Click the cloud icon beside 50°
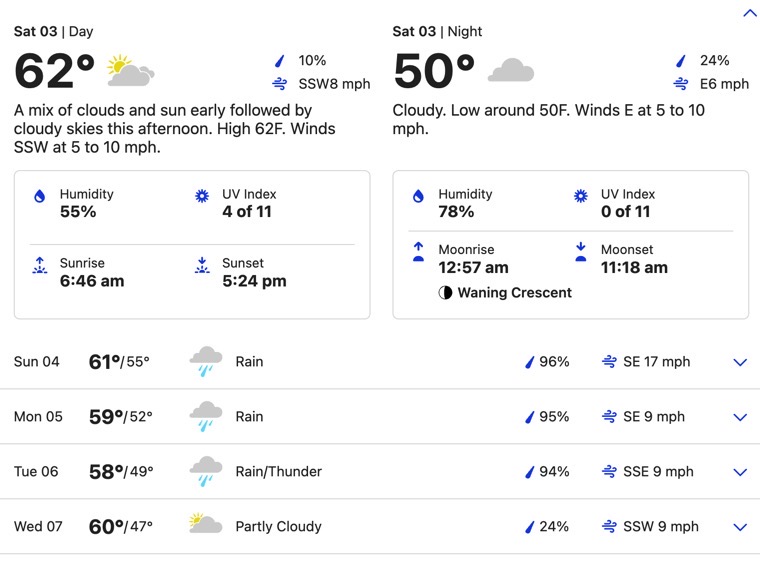The image size is (760, 563). [x=511, y=70]
